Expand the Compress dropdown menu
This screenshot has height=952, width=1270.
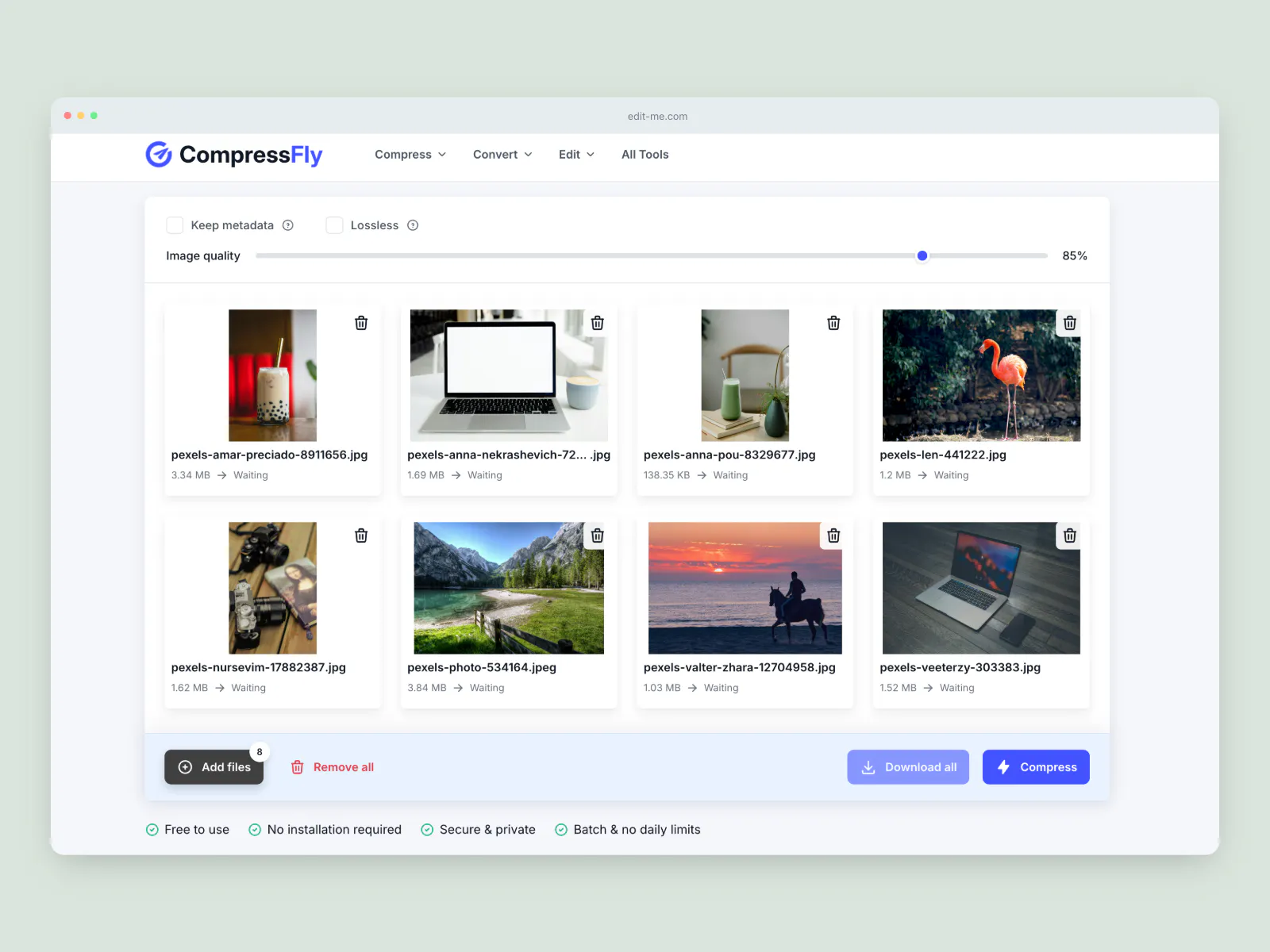click(410, 155)
